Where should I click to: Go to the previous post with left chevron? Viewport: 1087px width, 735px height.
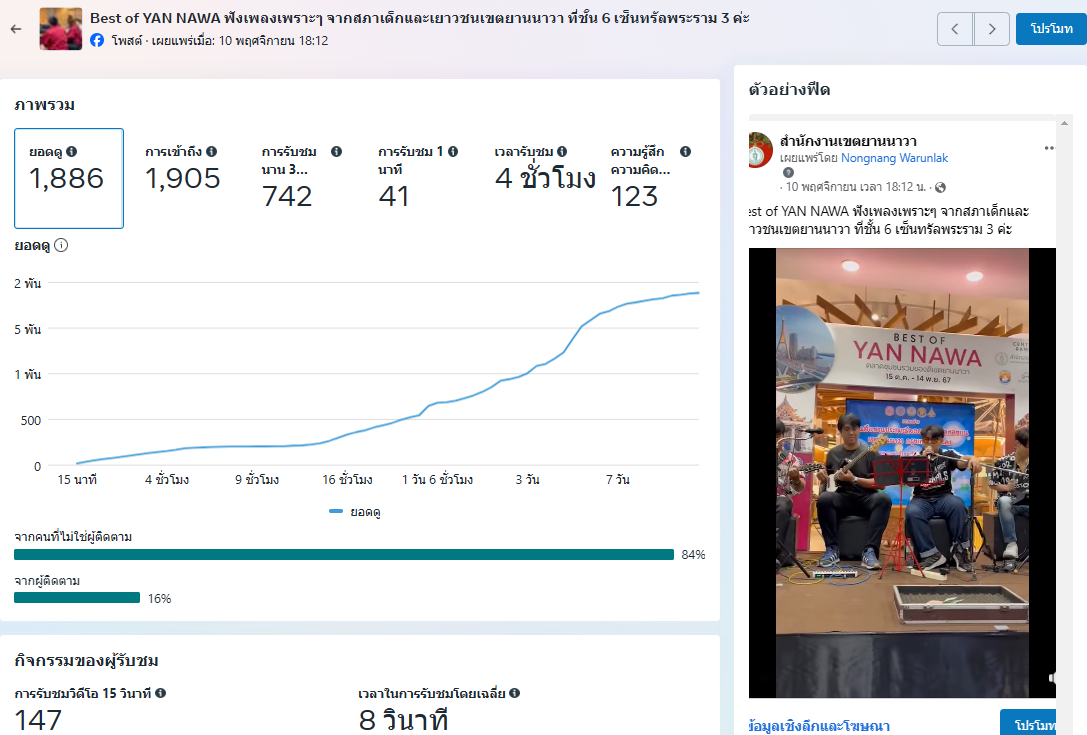coord(955,29)
